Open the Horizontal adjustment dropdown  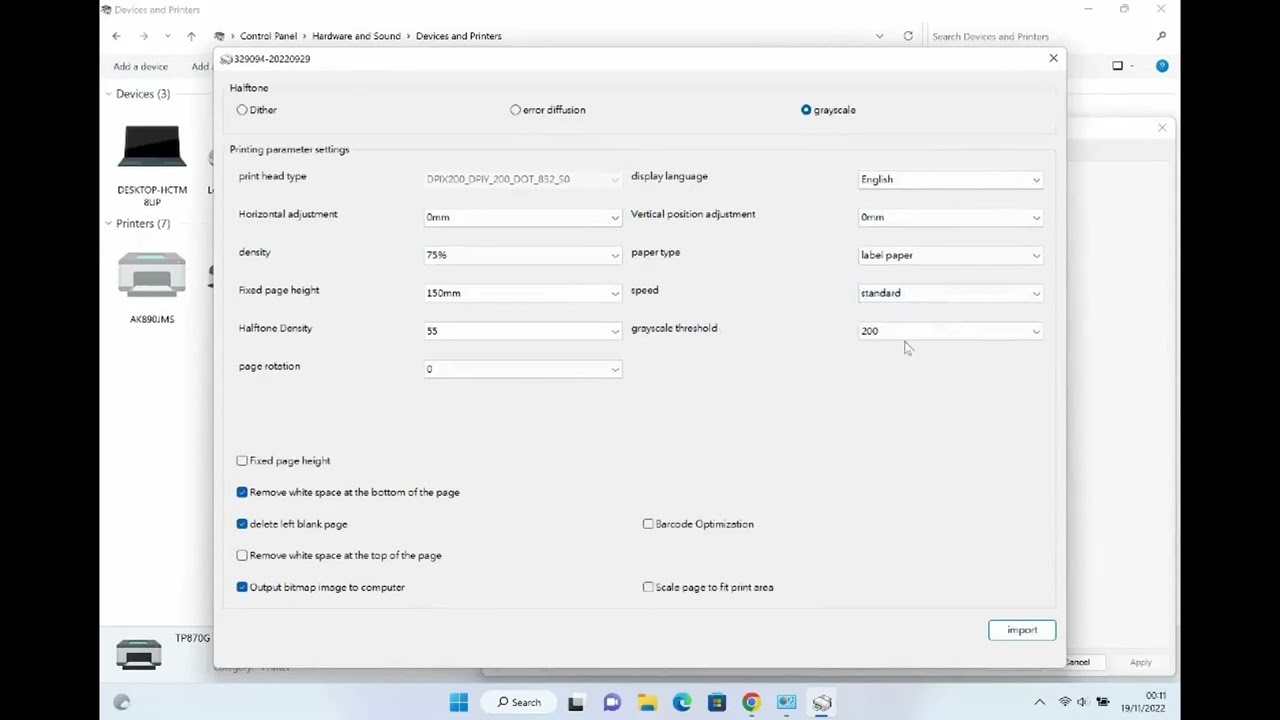(x=523, y=217)
